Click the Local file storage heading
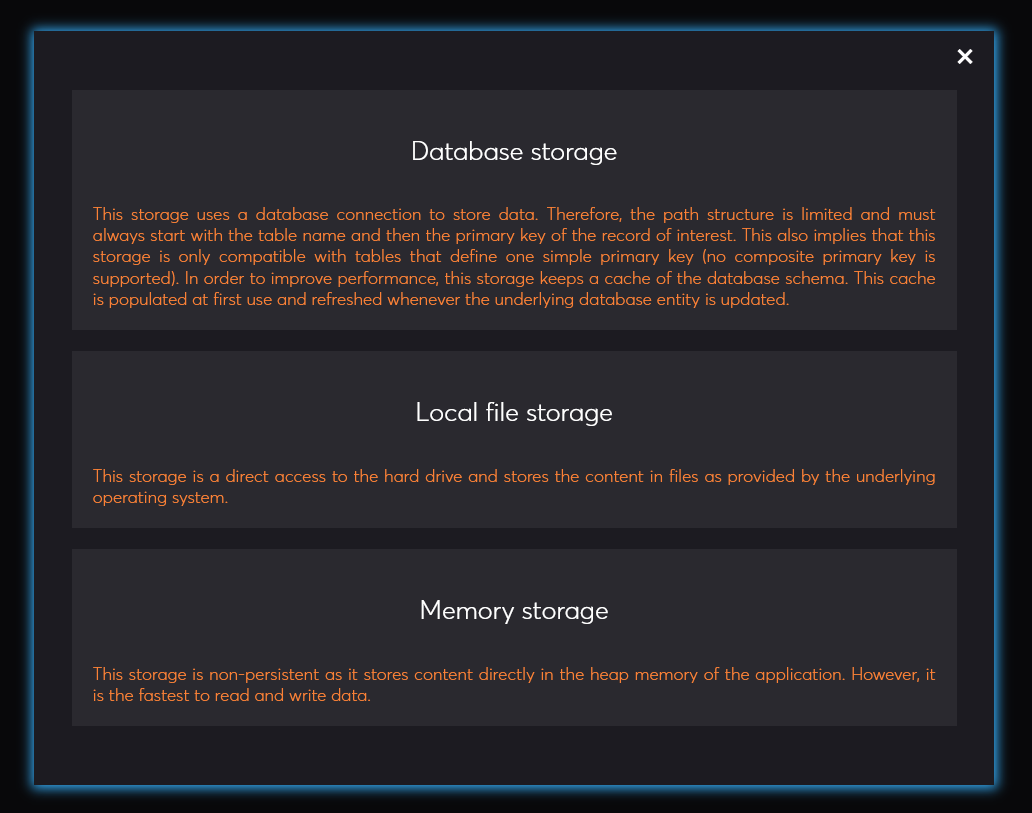Image resolution: width=1032 pixels, height=813 pixels. point(514,412)
